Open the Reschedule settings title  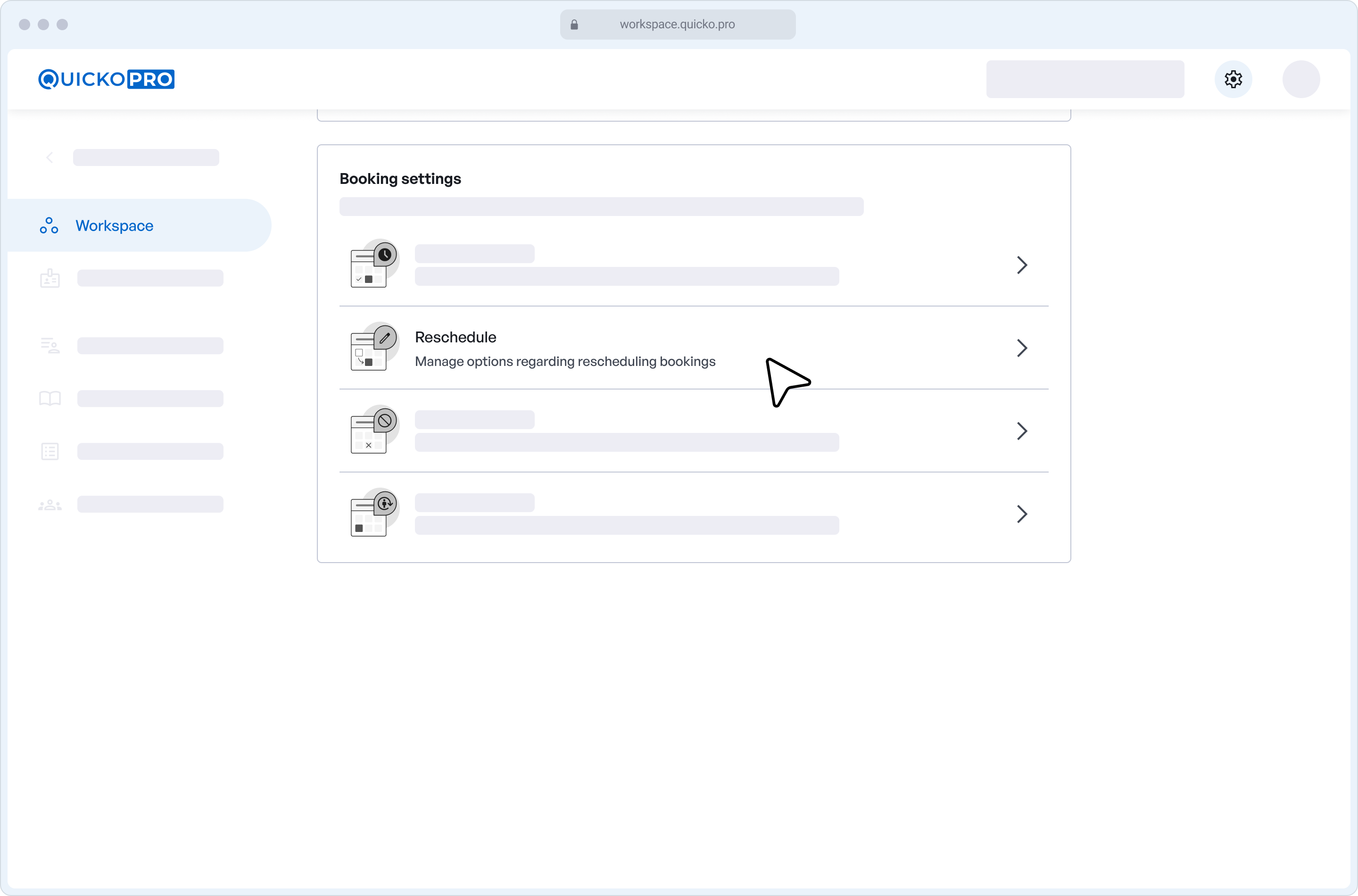click(455, 337)
